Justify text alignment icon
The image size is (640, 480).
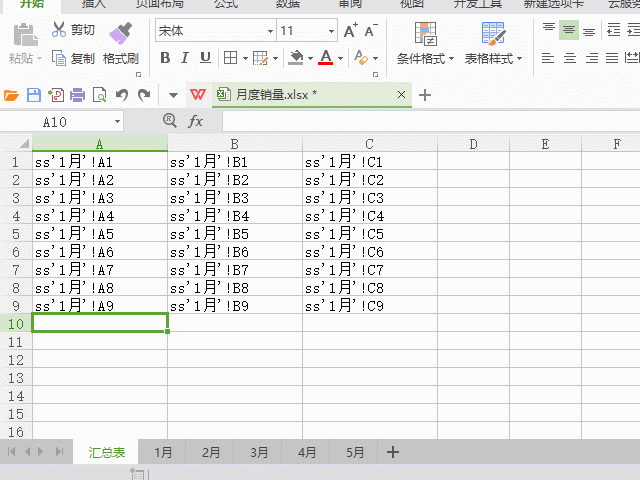click(612, 58)
